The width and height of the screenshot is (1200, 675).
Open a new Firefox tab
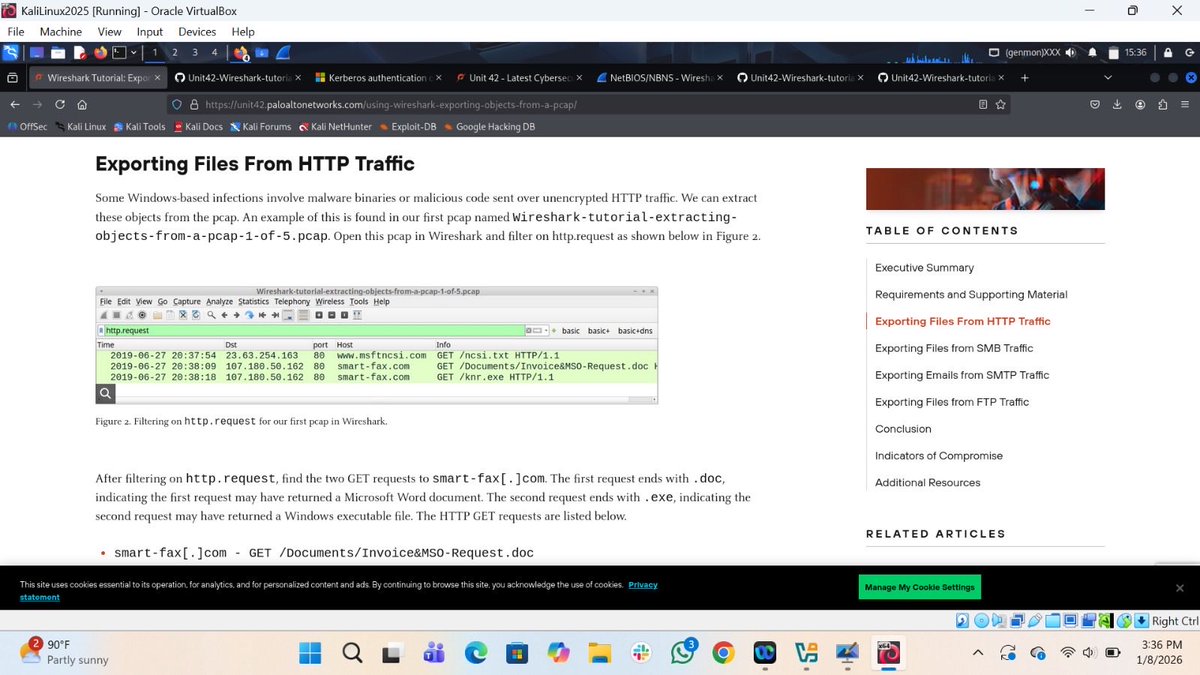pyautogui.click(x=1025, y=78)
